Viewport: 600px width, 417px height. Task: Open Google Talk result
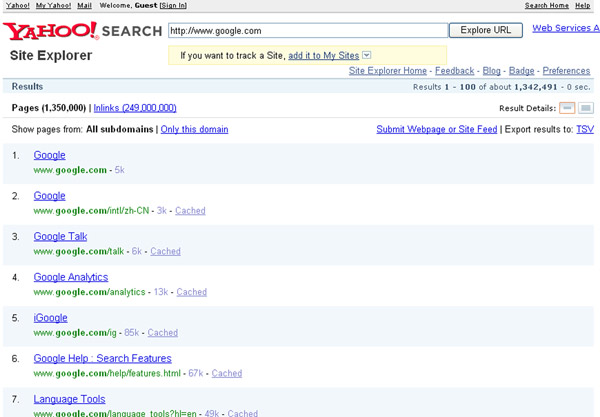[60, 236]
